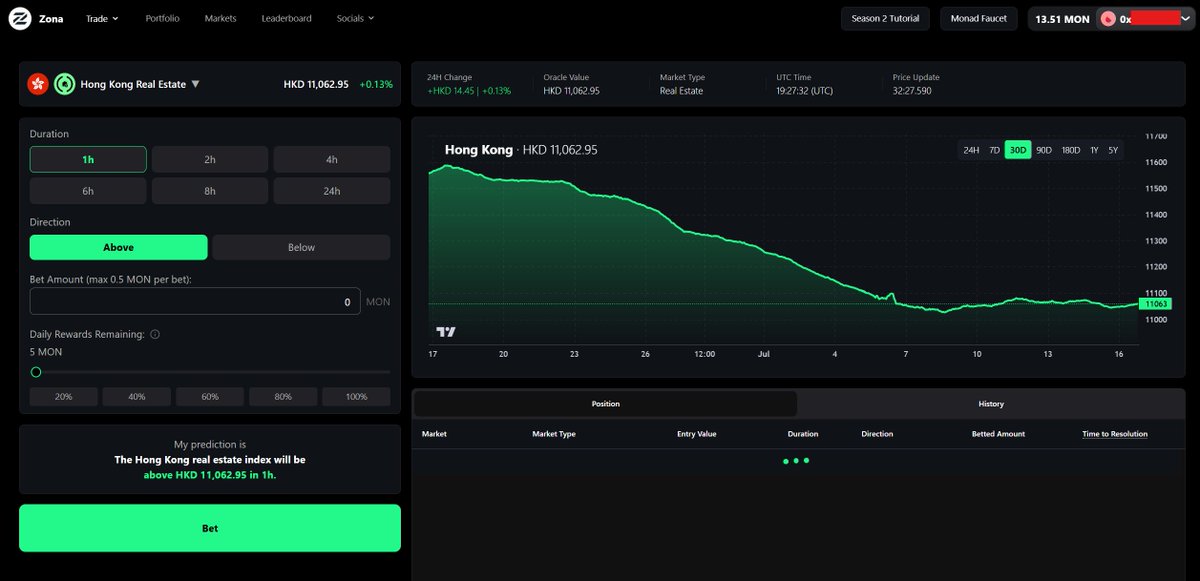Open the Trade dropdown menu

(102, 18)
